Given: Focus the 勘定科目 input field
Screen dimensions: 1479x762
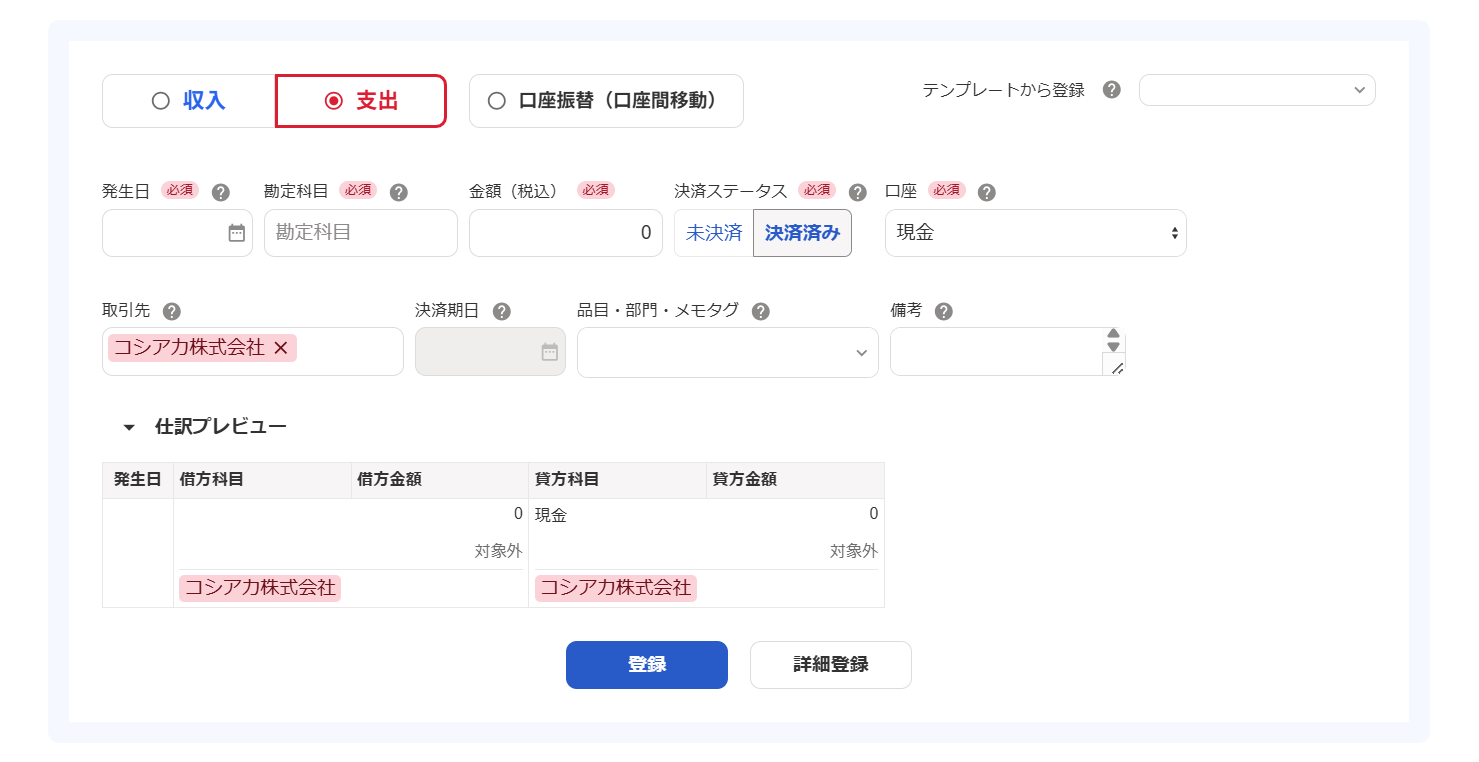Looking at the screenshot, I should [361, 233].
